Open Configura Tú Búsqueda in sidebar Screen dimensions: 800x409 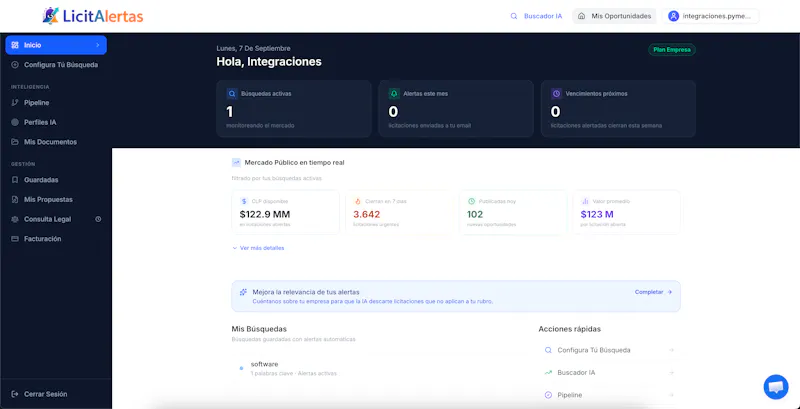56,65
